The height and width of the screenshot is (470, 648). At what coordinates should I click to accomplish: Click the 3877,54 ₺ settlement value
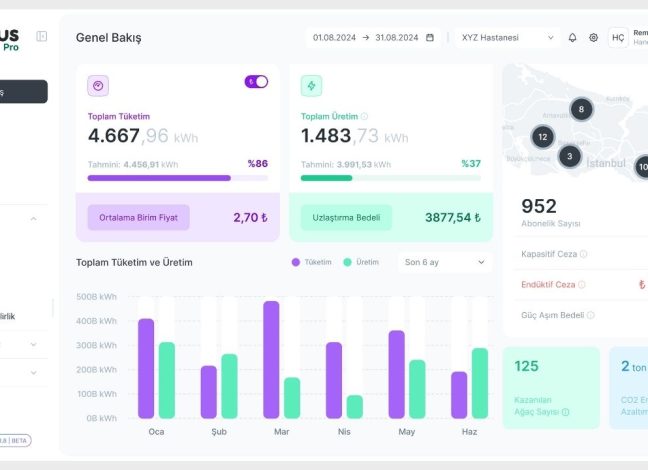click(x=453, y=217)
